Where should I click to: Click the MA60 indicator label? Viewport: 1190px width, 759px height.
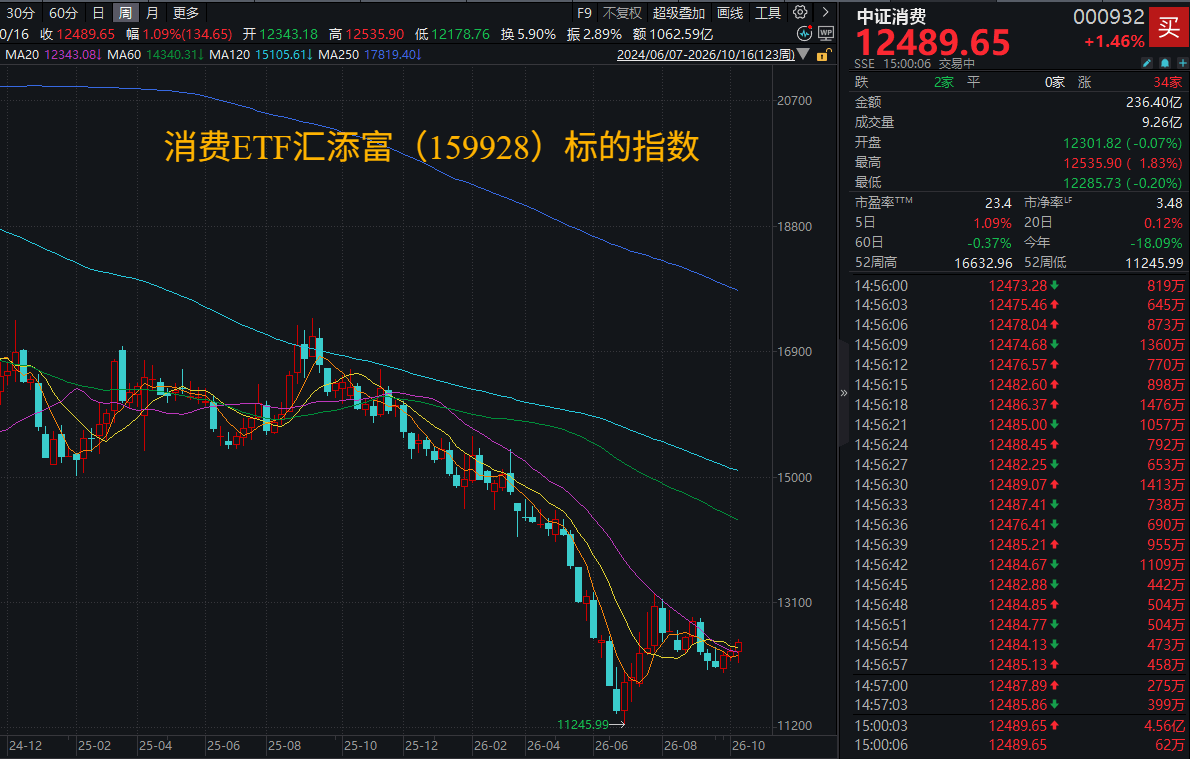(124, 55)
